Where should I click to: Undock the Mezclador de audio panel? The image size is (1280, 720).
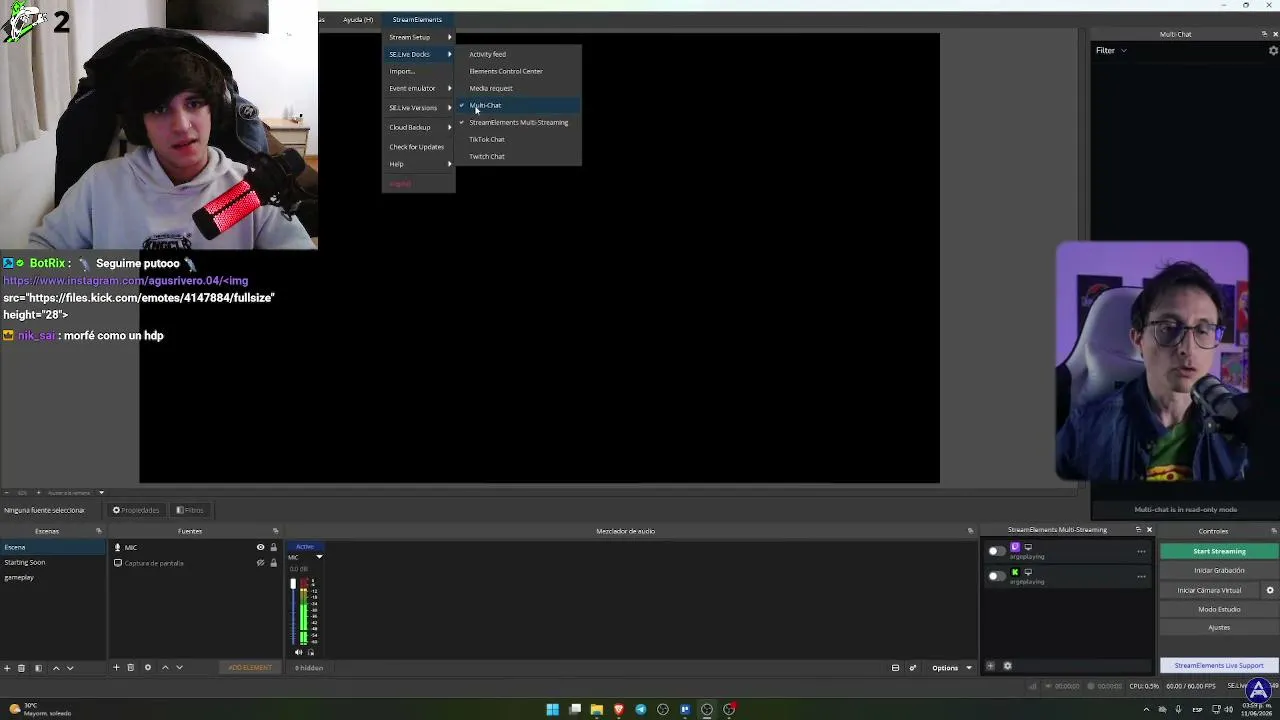coord(970,531)
